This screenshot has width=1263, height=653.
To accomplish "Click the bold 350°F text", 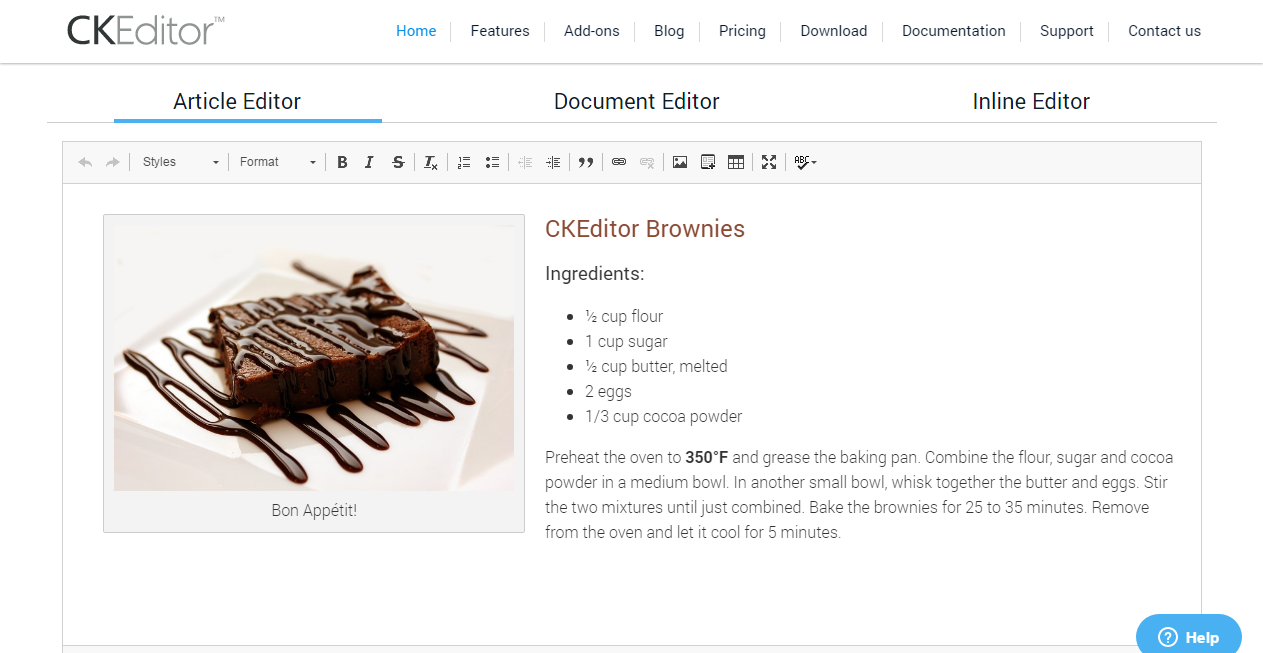I will point(707,457).
